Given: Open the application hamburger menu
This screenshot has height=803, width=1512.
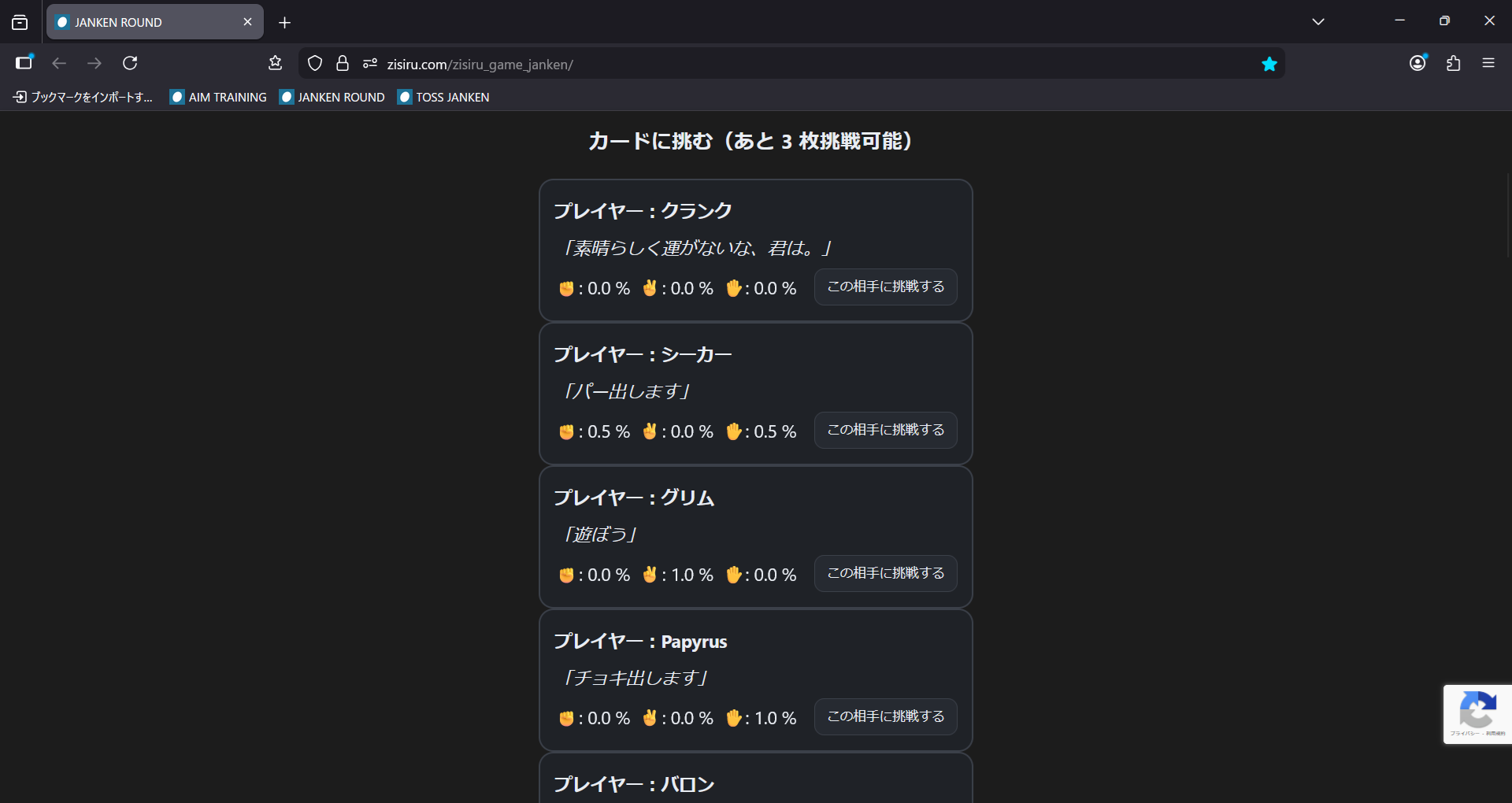Looking at the screenshot, I should (x=1488, y=63).
